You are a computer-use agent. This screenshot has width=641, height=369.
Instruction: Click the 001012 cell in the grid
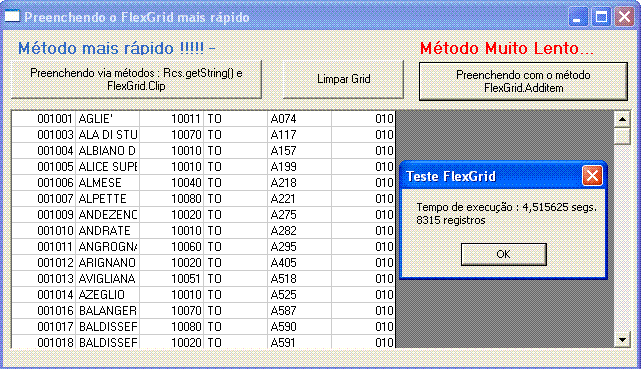point(44,263)
